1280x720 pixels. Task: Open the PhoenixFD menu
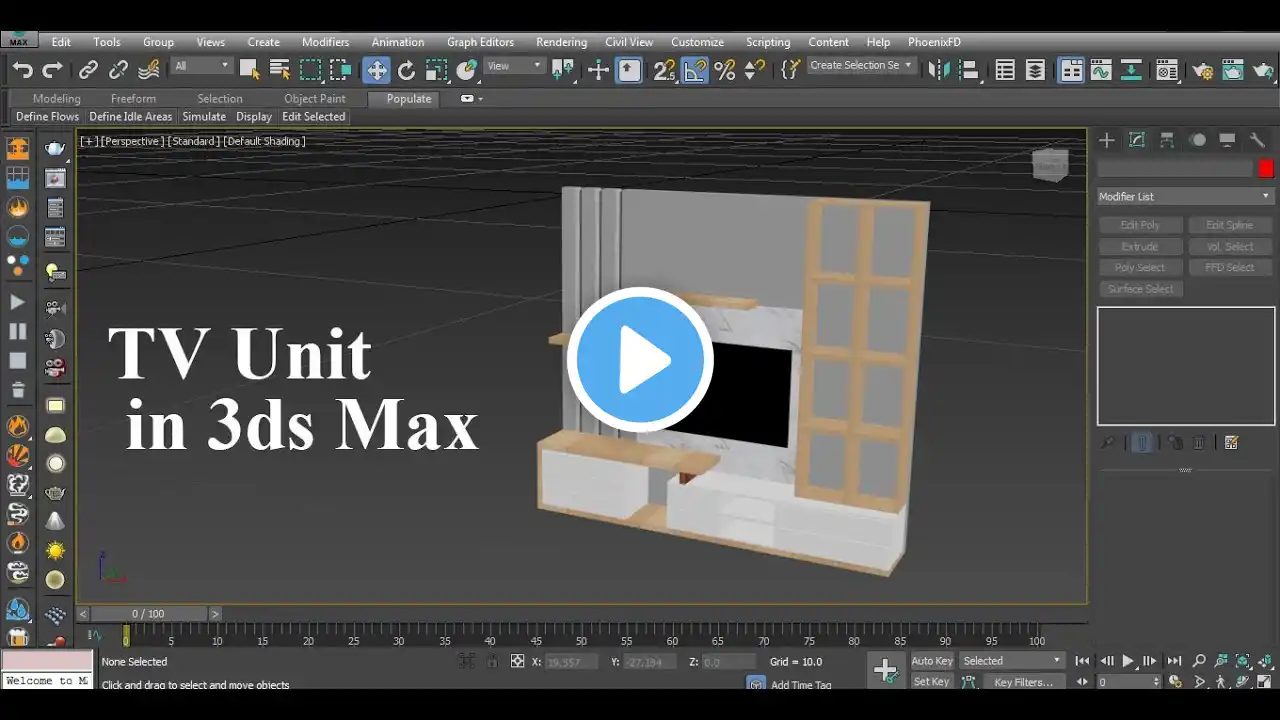tap(934, 42)
